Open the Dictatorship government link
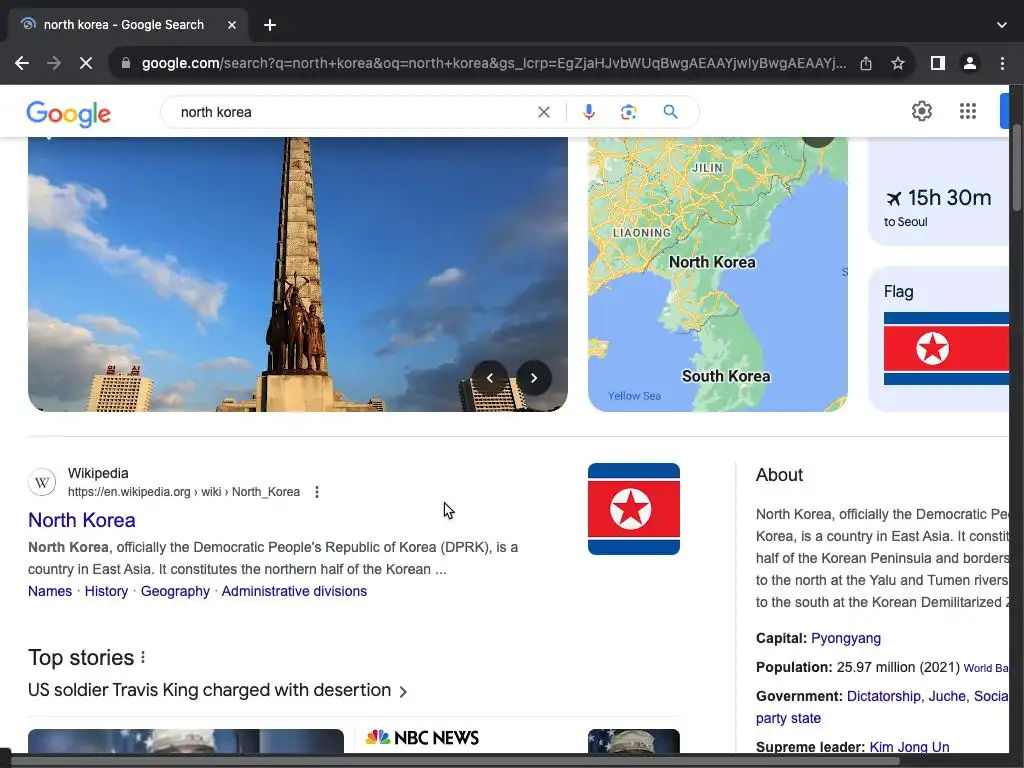The width and height of the screenshot is (1024, 768). pos(884,696)
